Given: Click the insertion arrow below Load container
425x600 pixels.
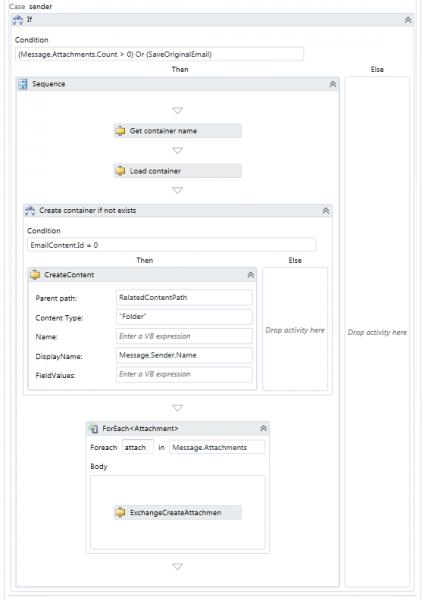Looking at the screenshot, I should 177,190.
